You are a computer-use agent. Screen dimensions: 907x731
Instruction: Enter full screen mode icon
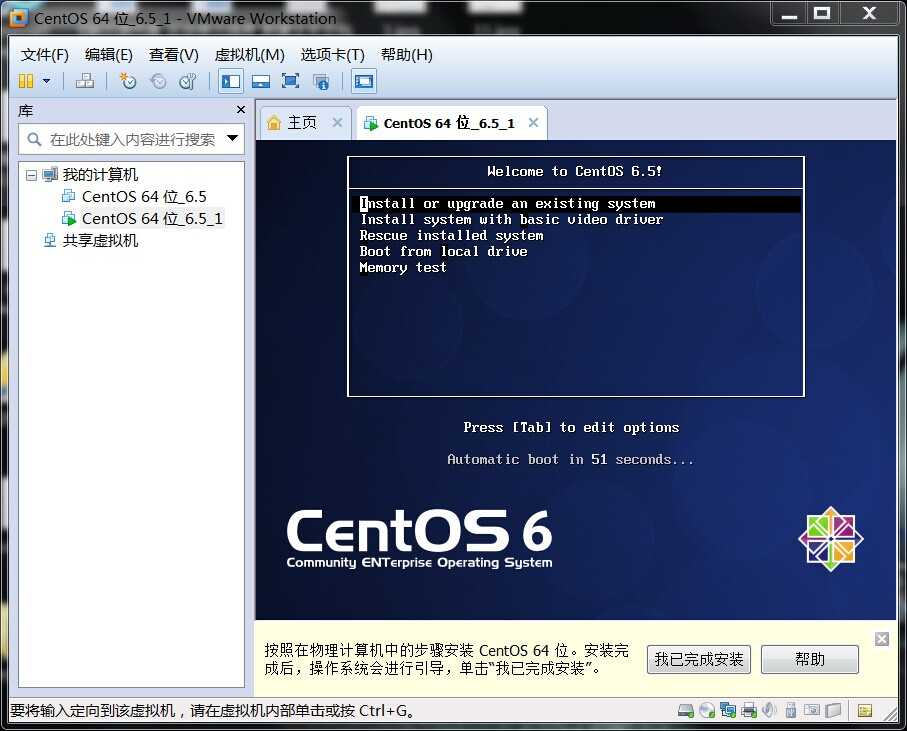[x=290, y=81]
